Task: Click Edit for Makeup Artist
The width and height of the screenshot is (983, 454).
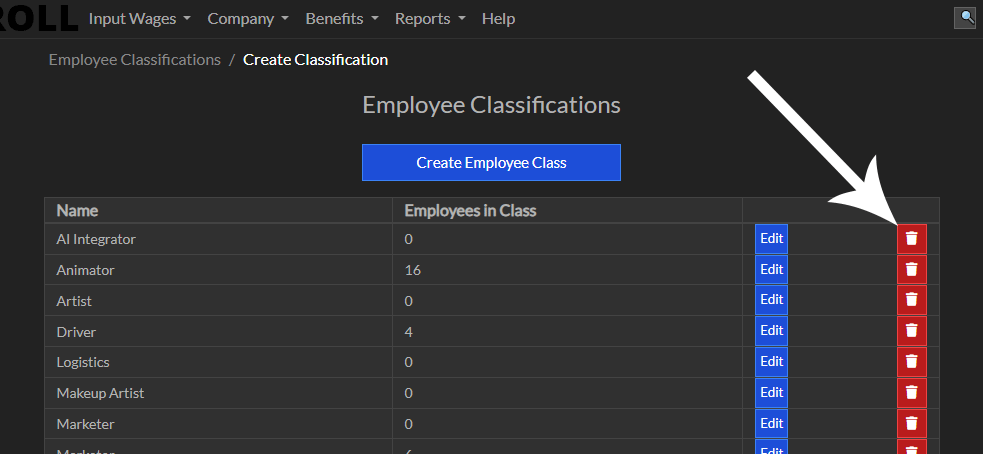Action: [x=771, y=393]
